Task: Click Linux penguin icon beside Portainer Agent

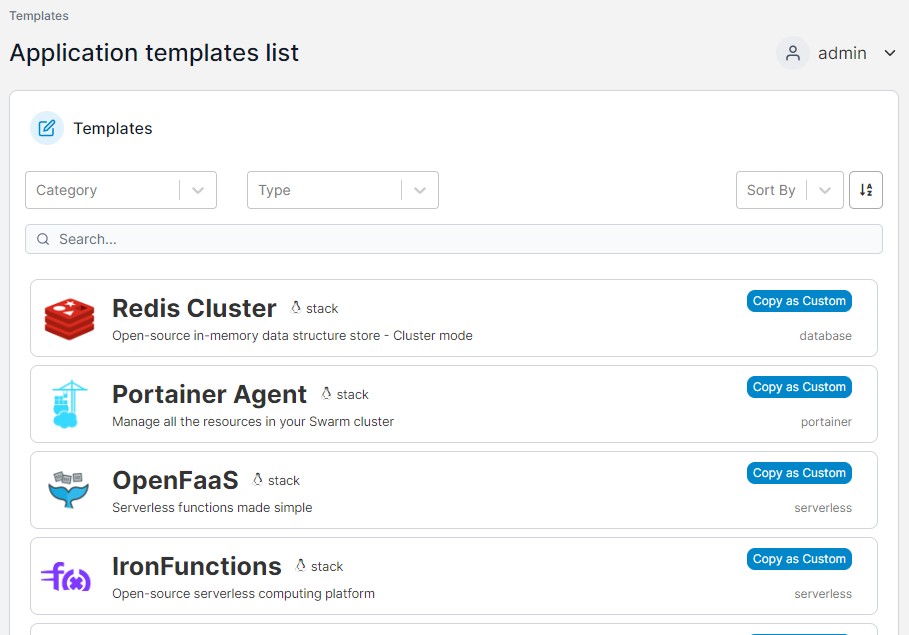Action: (326, 393)
